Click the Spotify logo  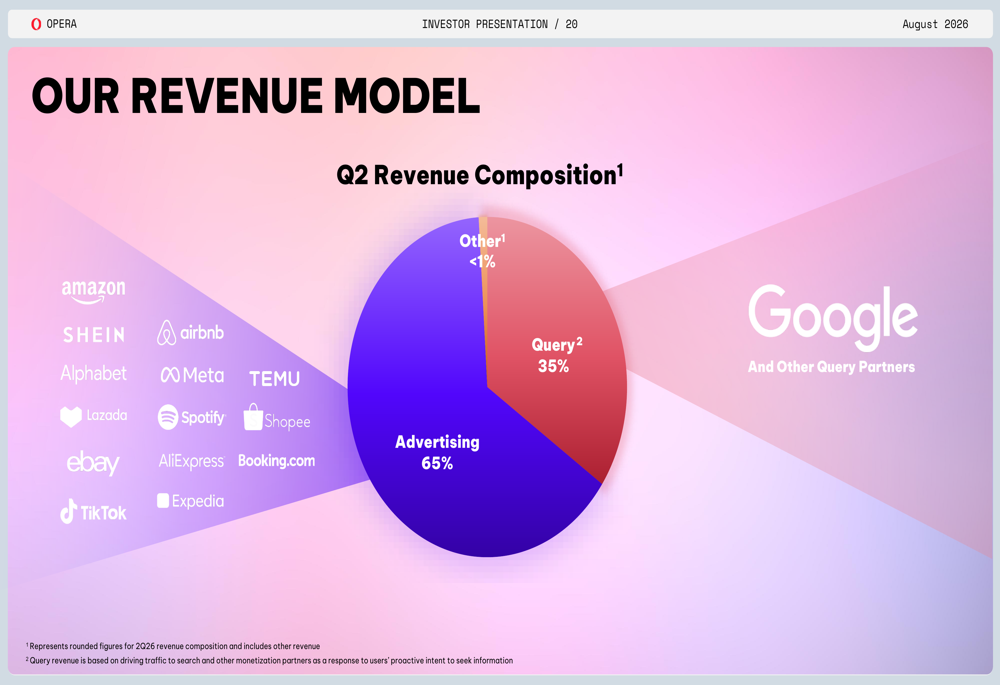tap(192, 417)
